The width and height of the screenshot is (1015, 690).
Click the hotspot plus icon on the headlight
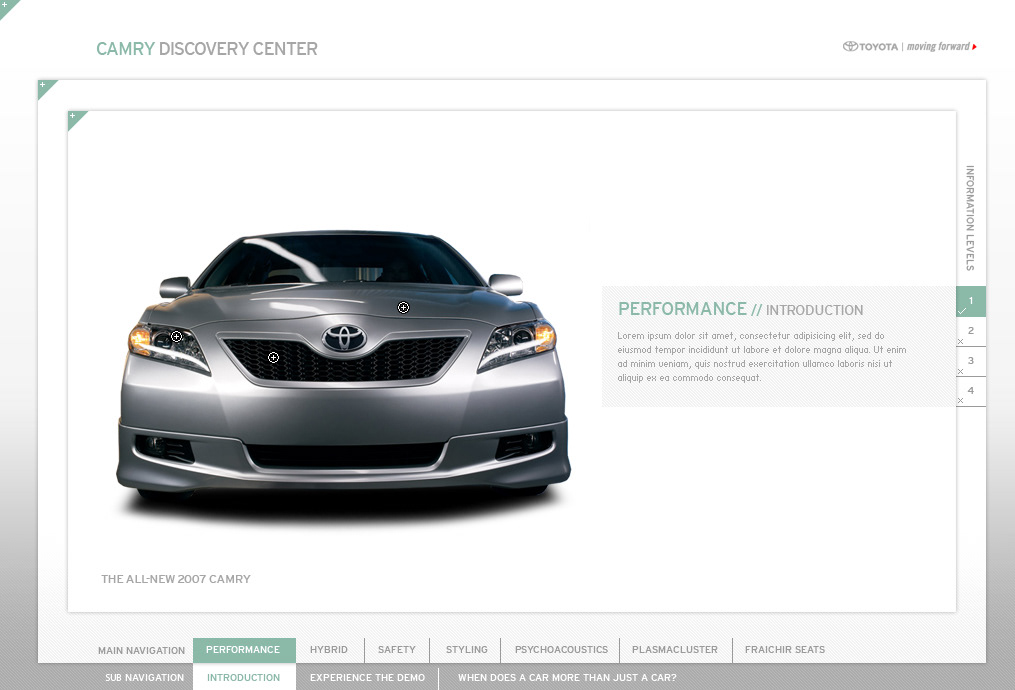(x=176, y=337)
